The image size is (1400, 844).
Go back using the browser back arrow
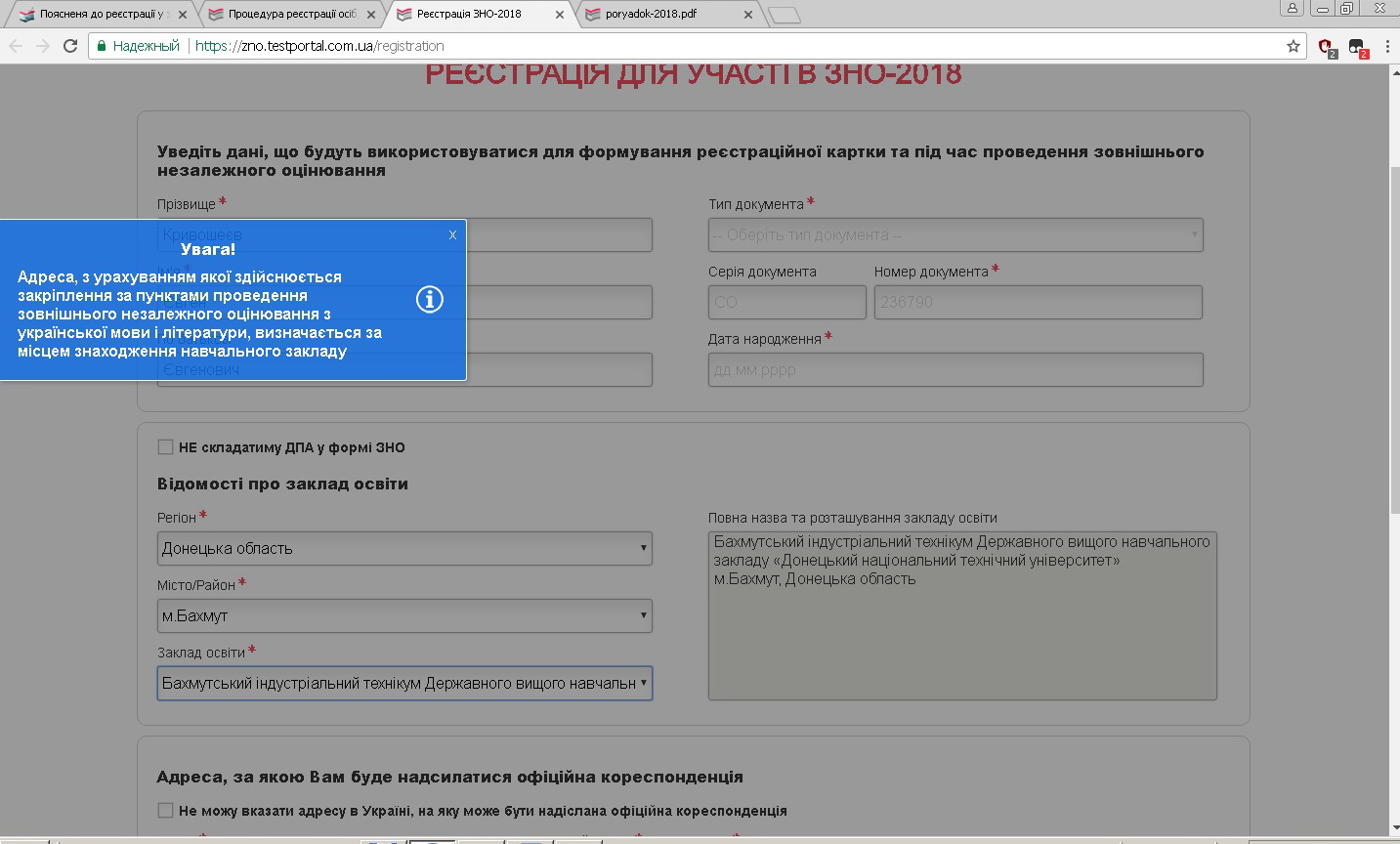point(16,46)
